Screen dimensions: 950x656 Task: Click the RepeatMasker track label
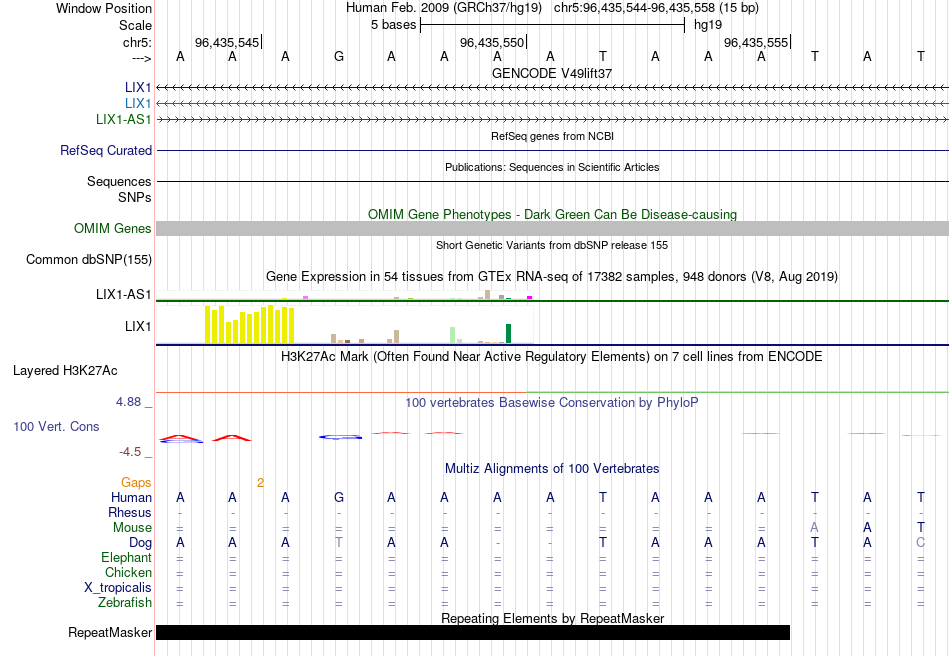coord(110,632)
